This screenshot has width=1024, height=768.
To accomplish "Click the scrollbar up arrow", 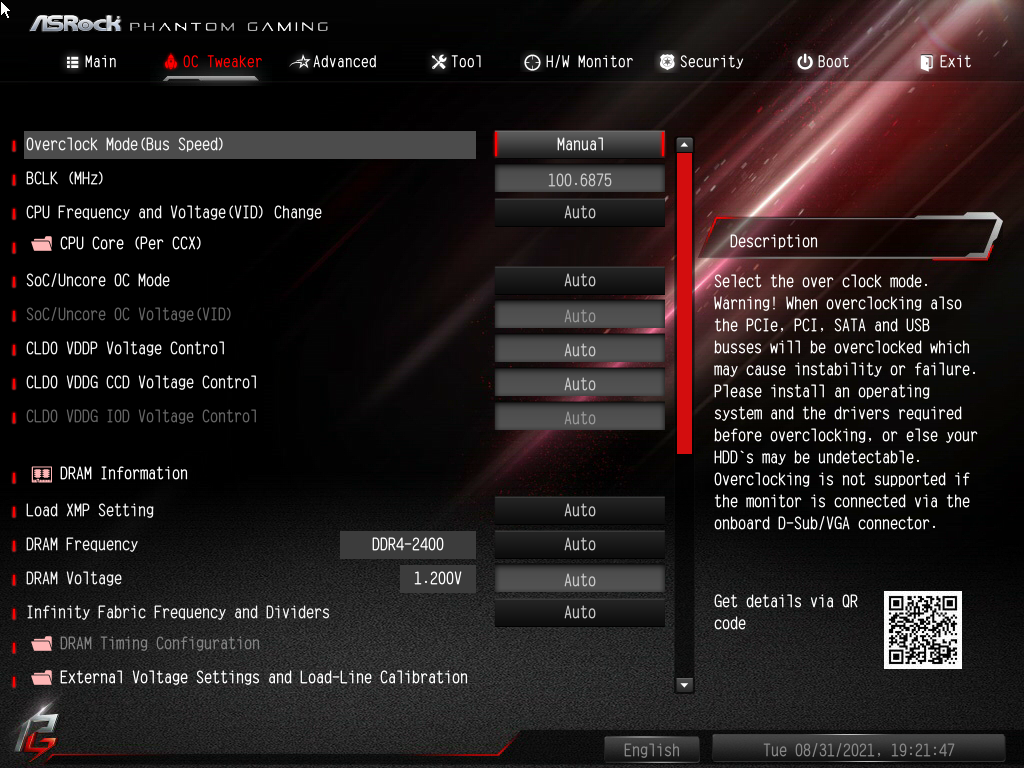I will [x=684, y=144].
